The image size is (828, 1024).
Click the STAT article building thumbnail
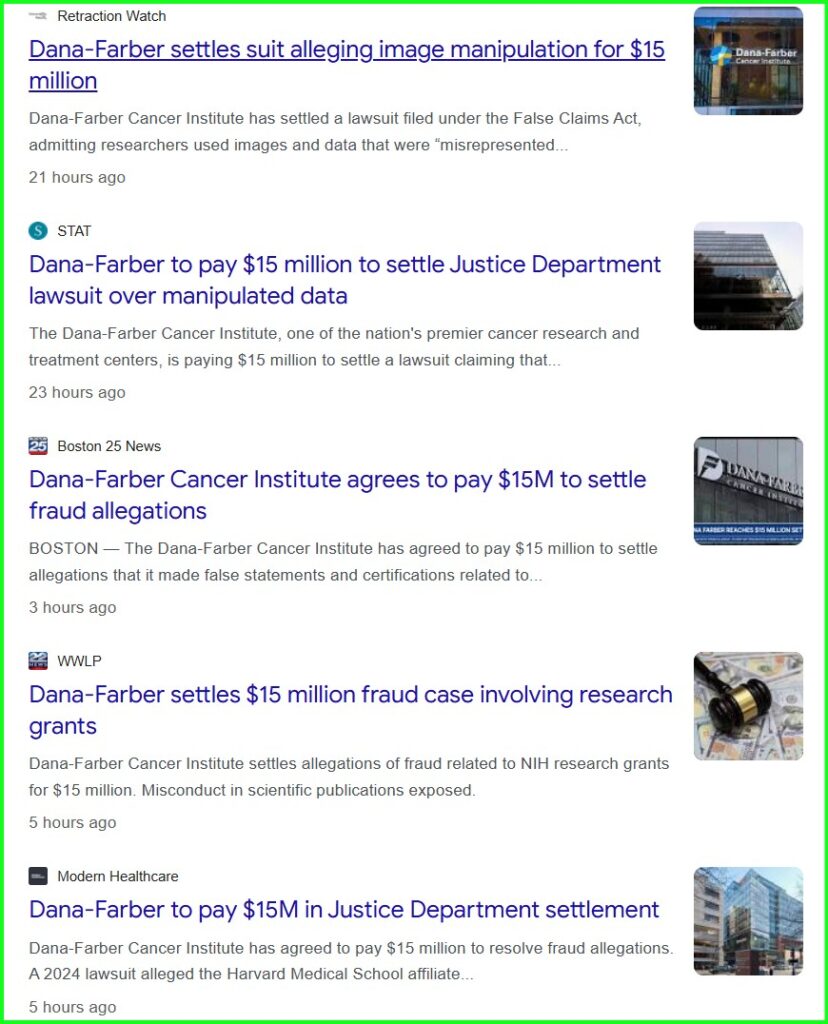point(748,276)
